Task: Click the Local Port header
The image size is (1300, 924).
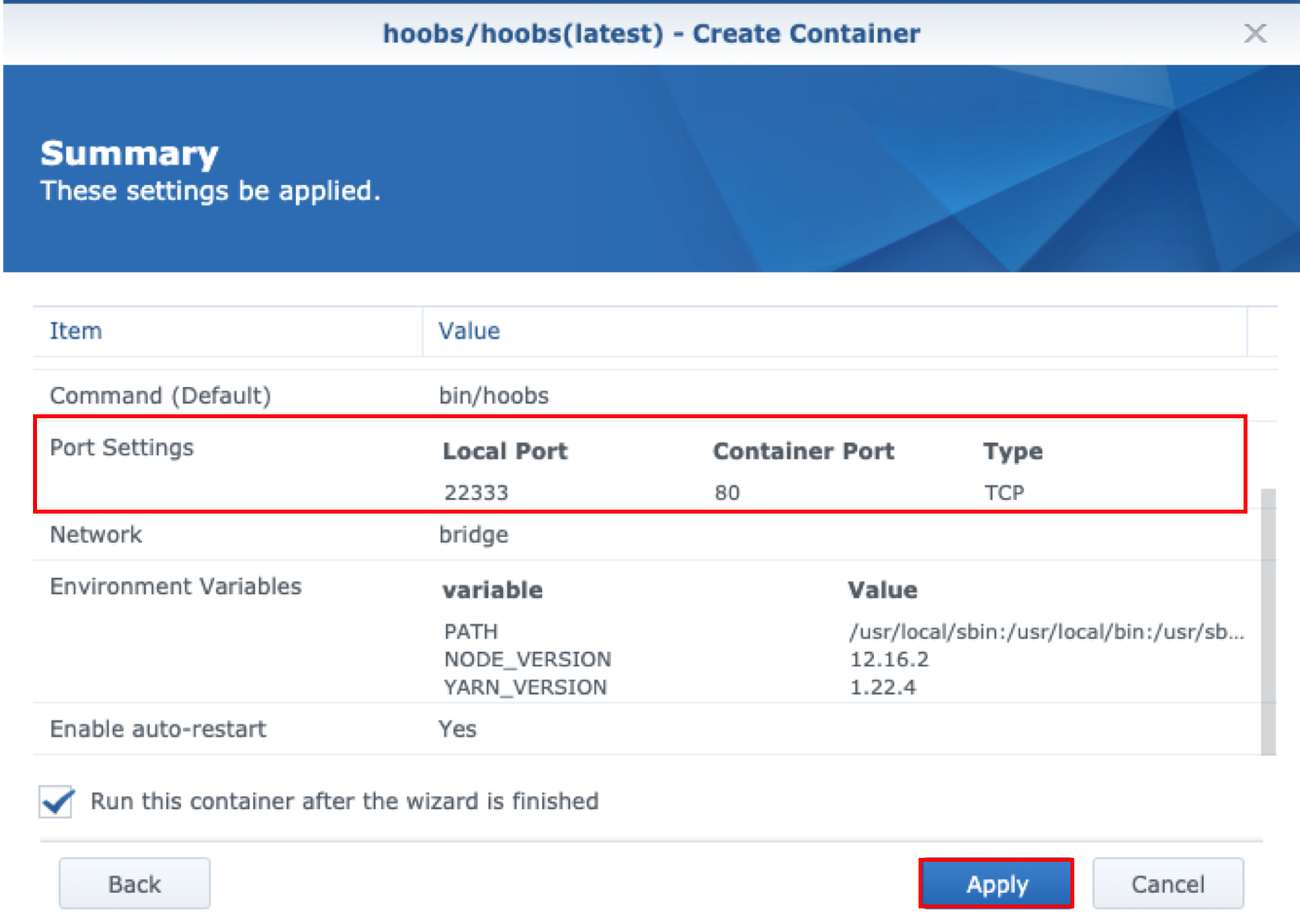Action: [505, 451]
